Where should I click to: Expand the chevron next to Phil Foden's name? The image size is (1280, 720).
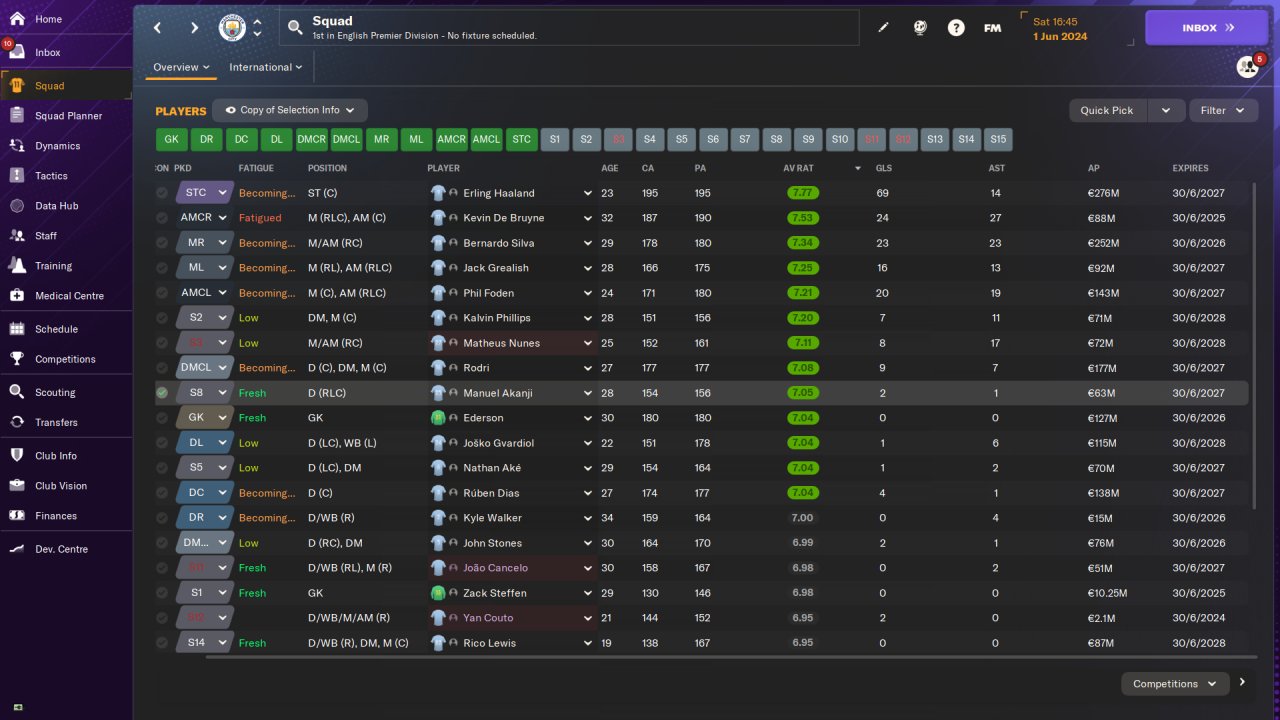pos(588,293)
